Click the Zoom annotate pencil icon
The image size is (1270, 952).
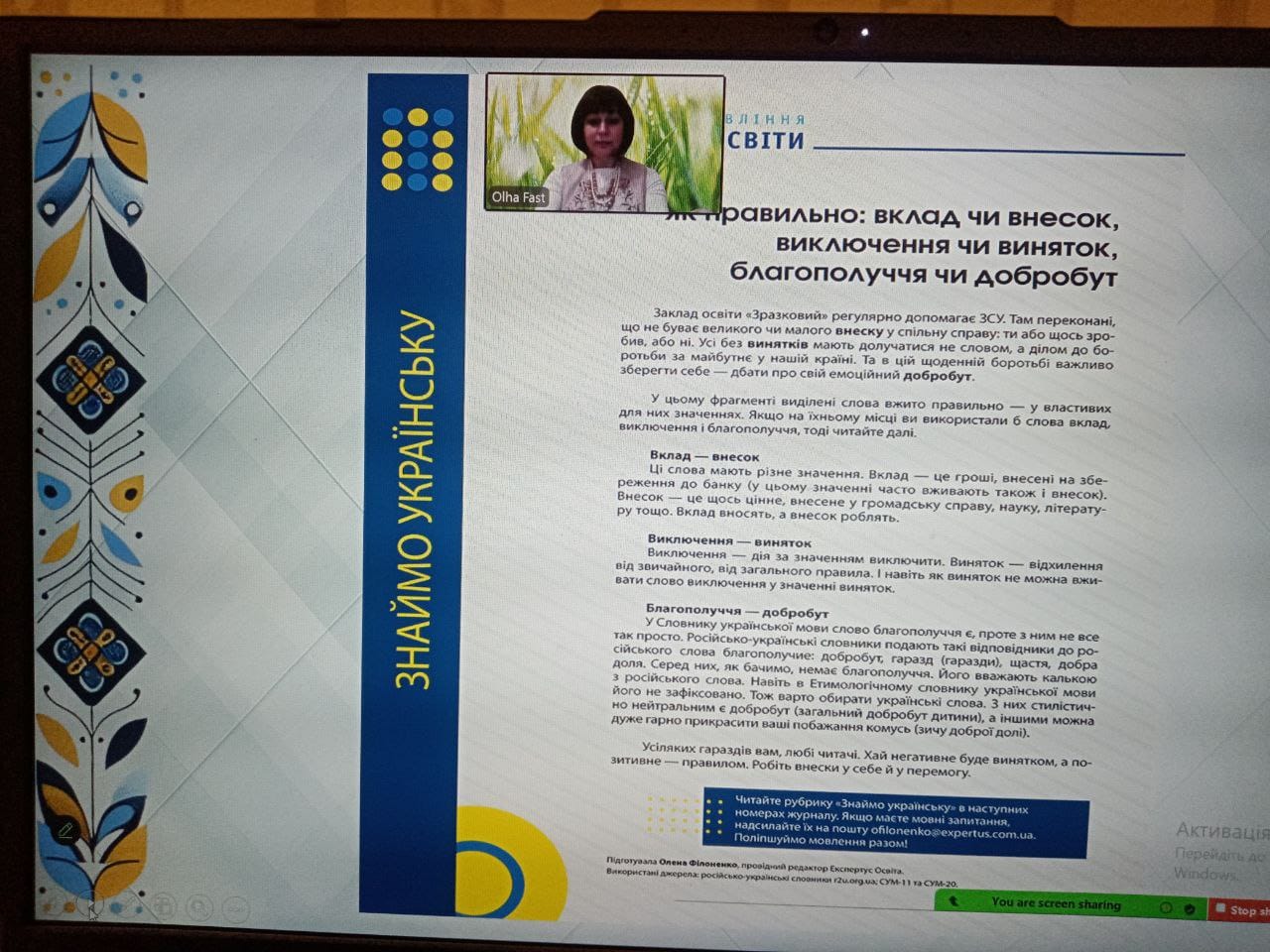65,831
